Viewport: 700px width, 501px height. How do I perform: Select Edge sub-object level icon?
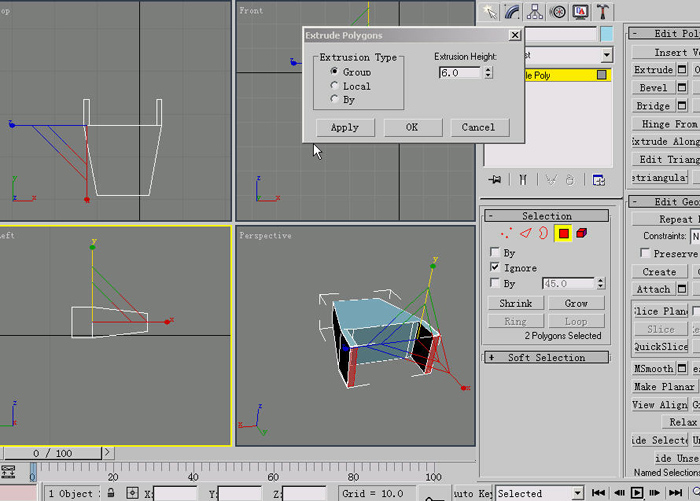[x=526, y=233]
